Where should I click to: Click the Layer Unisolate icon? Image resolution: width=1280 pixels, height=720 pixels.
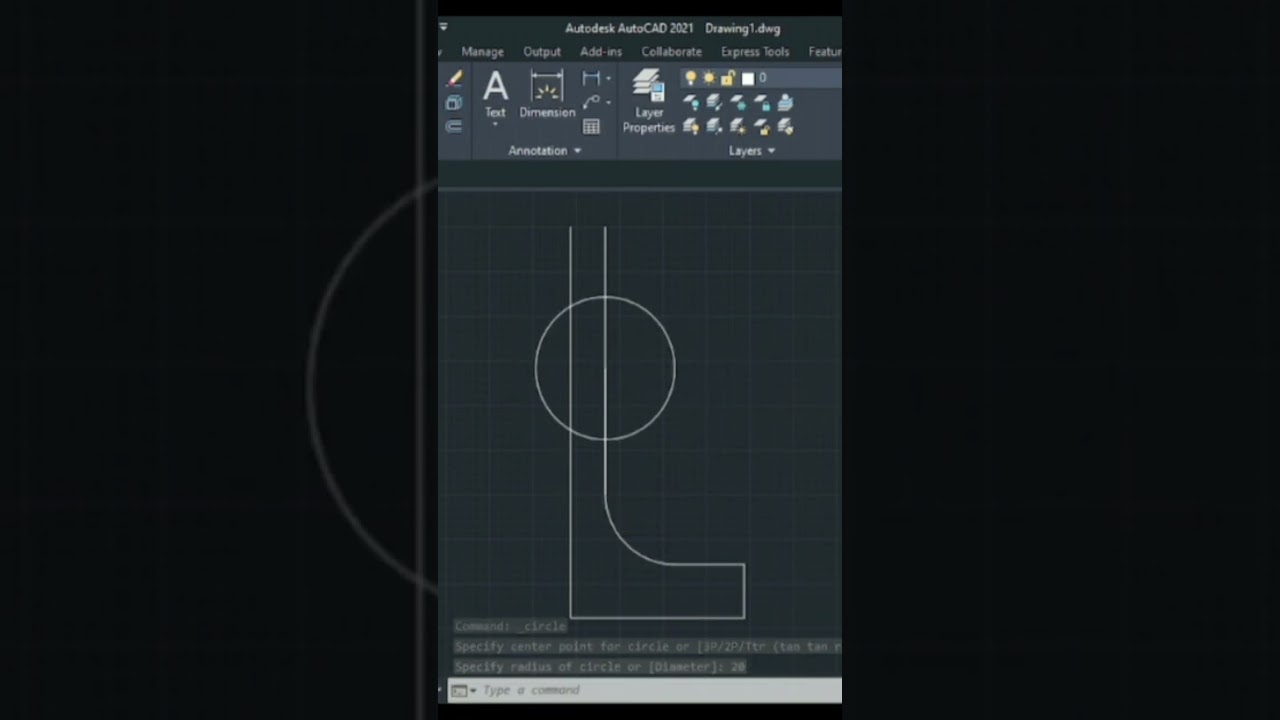point(714,126)
